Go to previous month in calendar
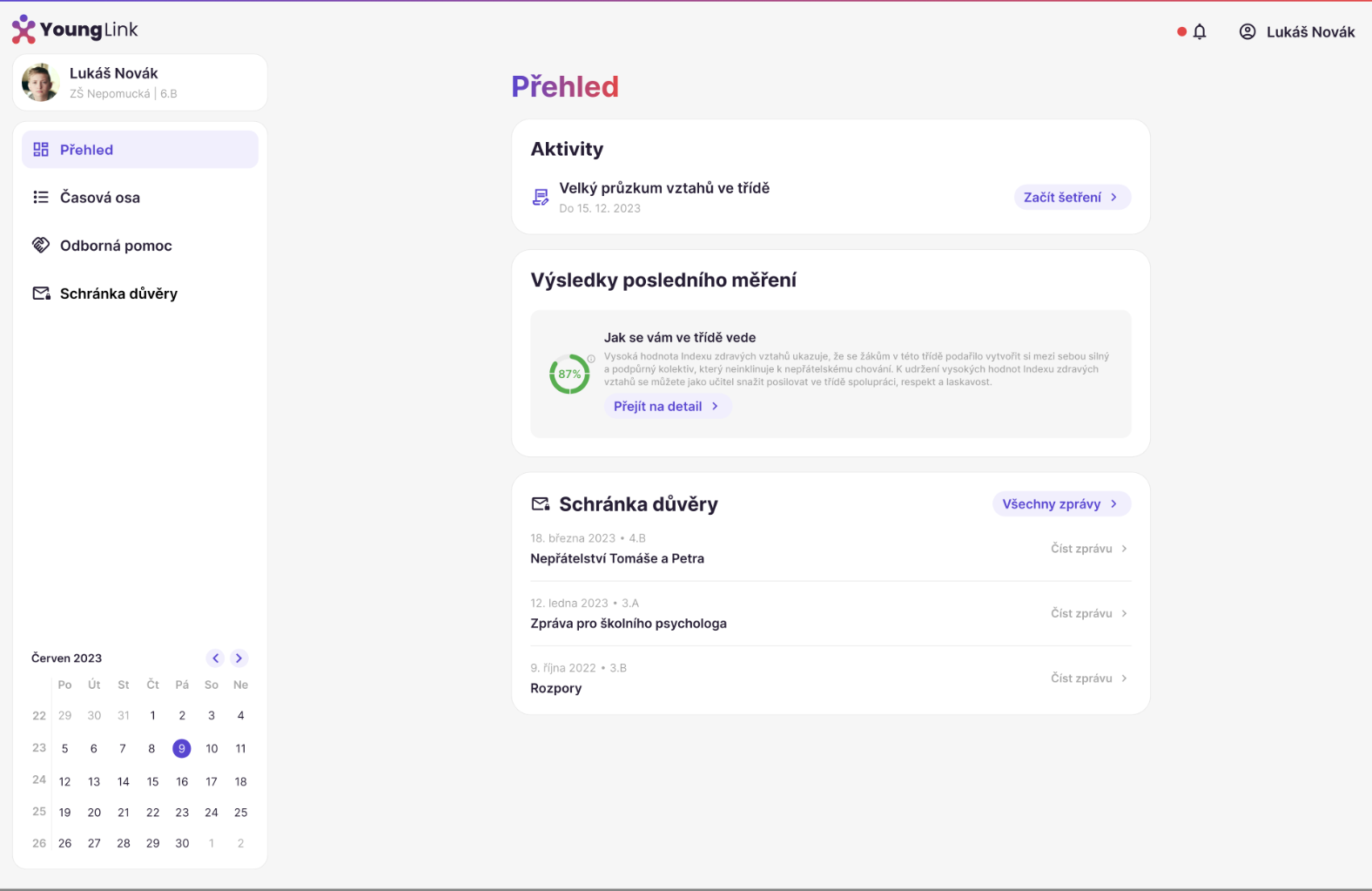This screenshot has width=1372, height=891. pyautogui.click(x=215, y=658)
